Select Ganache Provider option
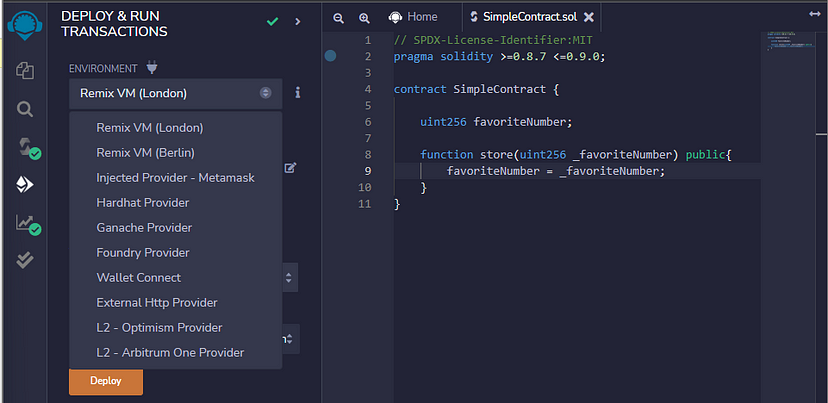 coord(175,228)
